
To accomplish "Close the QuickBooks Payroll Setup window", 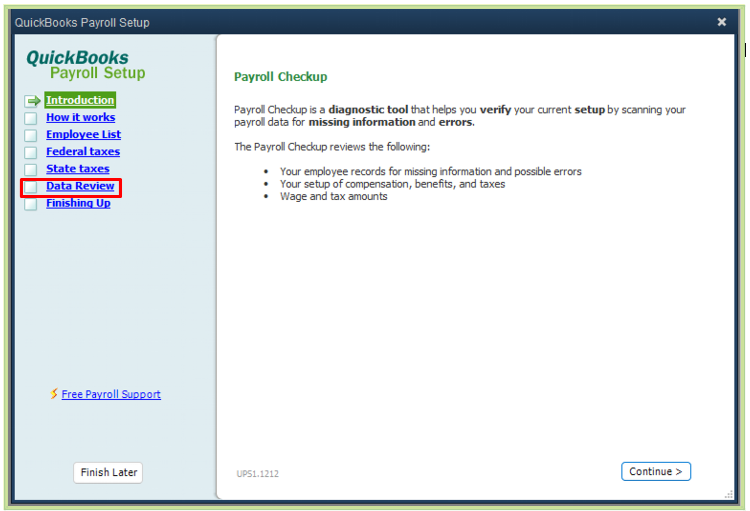I will [722, 22].
